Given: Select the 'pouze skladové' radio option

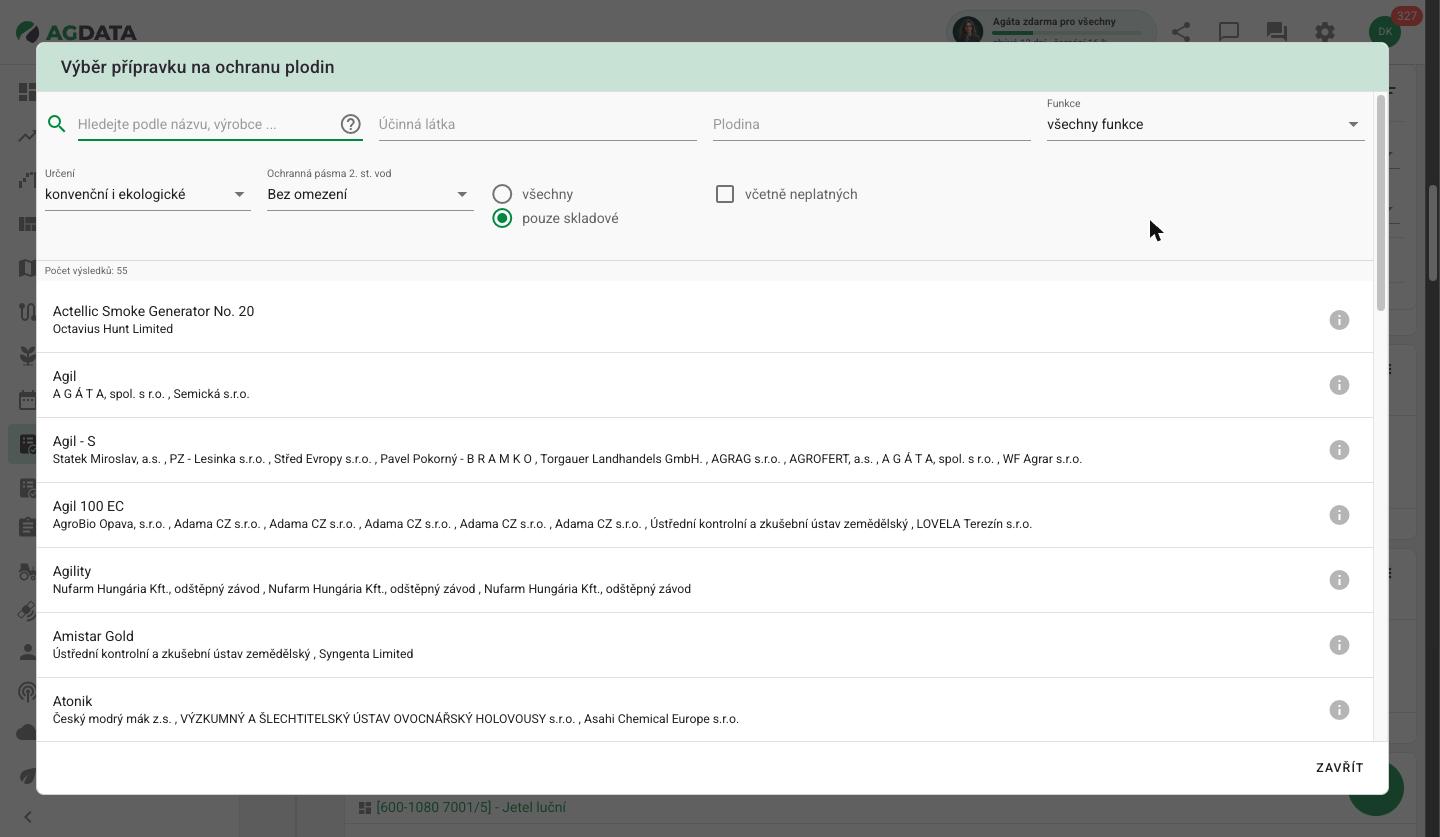Looking at the screenshot, I should click(x=502, y=218).
